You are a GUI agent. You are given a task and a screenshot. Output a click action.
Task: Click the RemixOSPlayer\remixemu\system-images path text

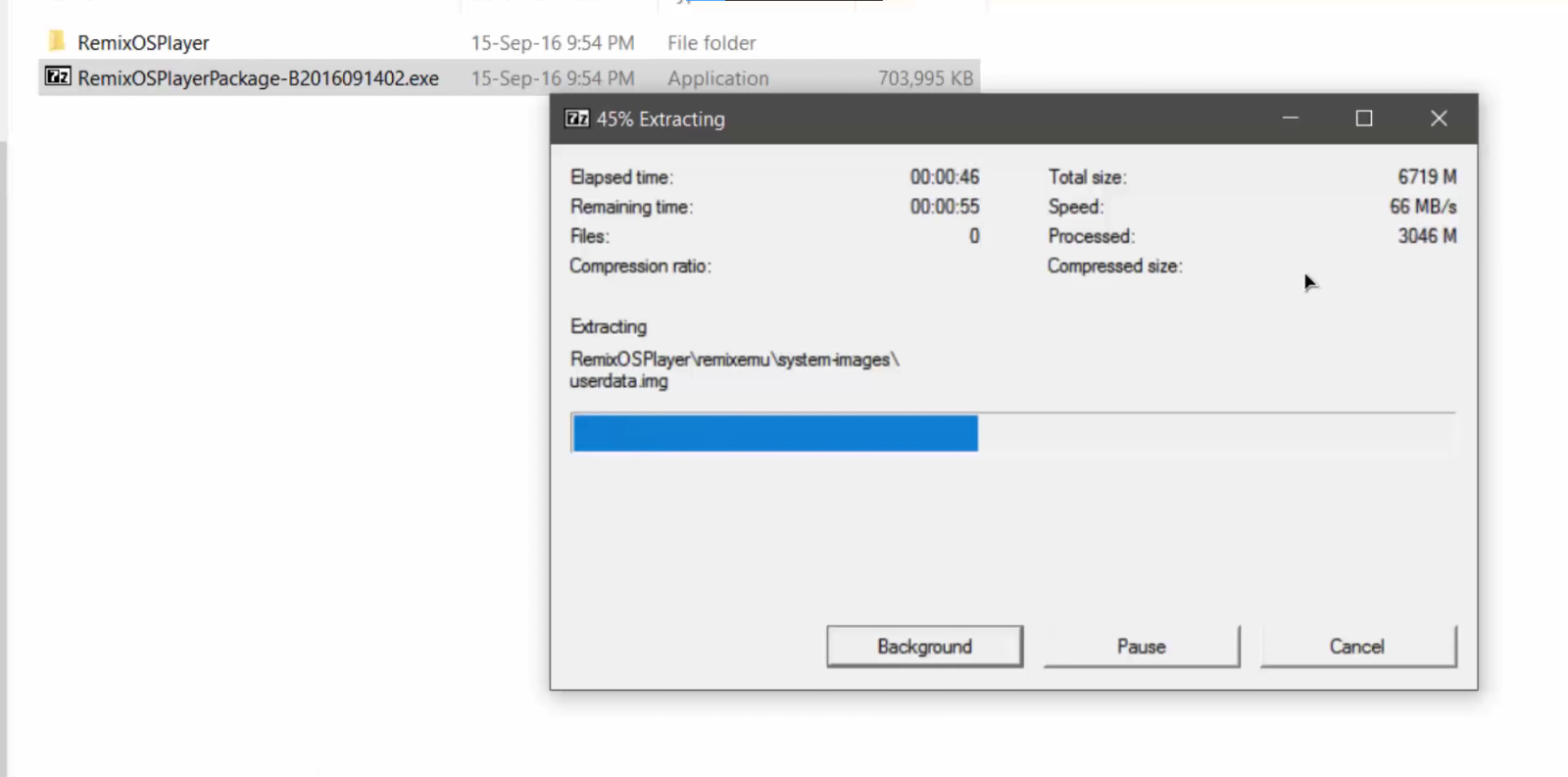(734, 360)
